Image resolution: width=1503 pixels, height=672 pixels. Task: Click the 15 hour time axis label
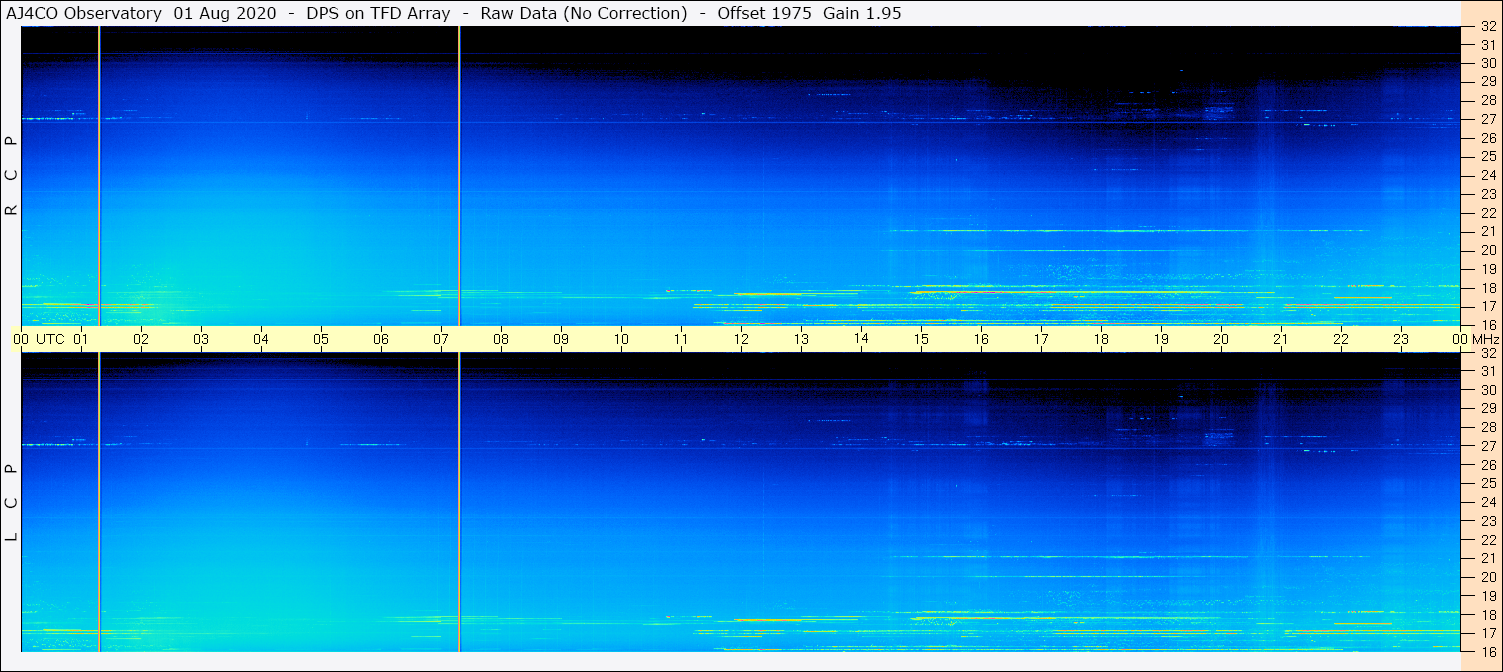pyautogui.click(x=921, y=339)
